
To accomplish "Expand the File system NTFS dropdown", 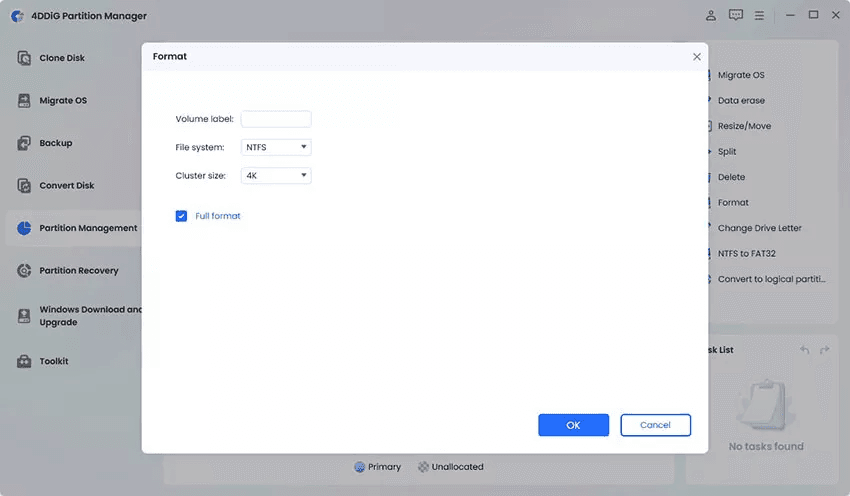I will (x=276, y=147).
